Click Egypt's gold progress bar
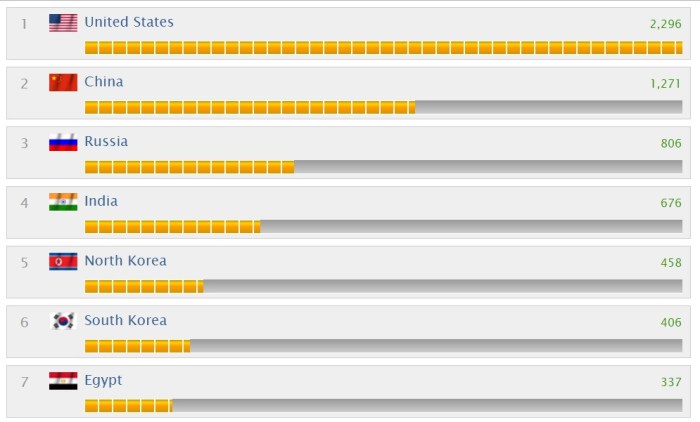 click(128, 406)
